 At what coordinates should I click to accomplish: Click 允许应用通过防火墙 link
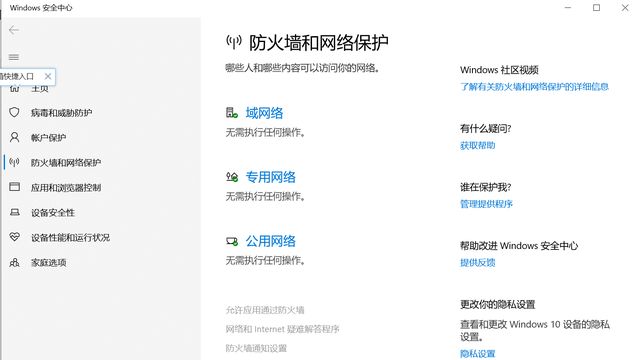point(265,310)
